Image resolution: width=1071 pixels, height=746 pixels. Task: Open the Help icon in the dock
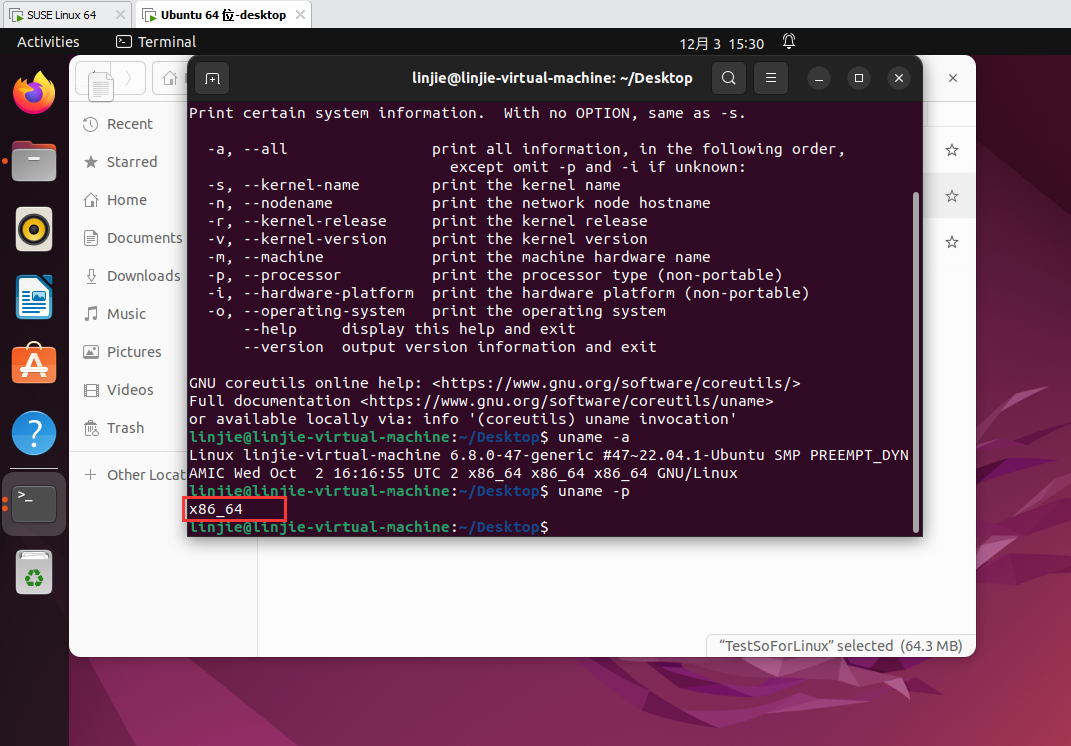point(33,433)
